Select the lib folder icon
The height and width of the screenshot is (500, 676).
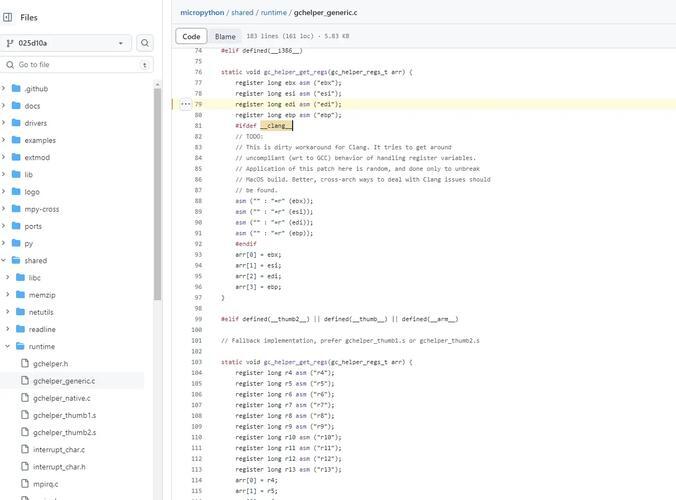(x=16, y=174)
